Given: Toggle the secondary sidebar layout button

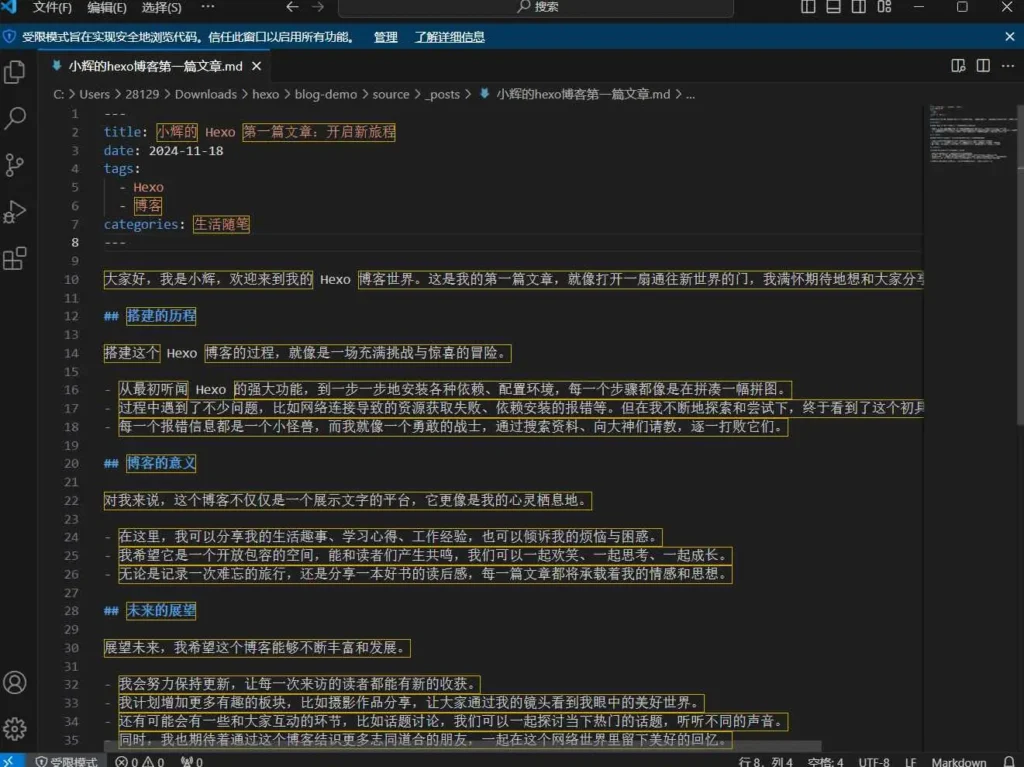Looking at the screenshot, I should pyautogui.click(x=858, y=8).
